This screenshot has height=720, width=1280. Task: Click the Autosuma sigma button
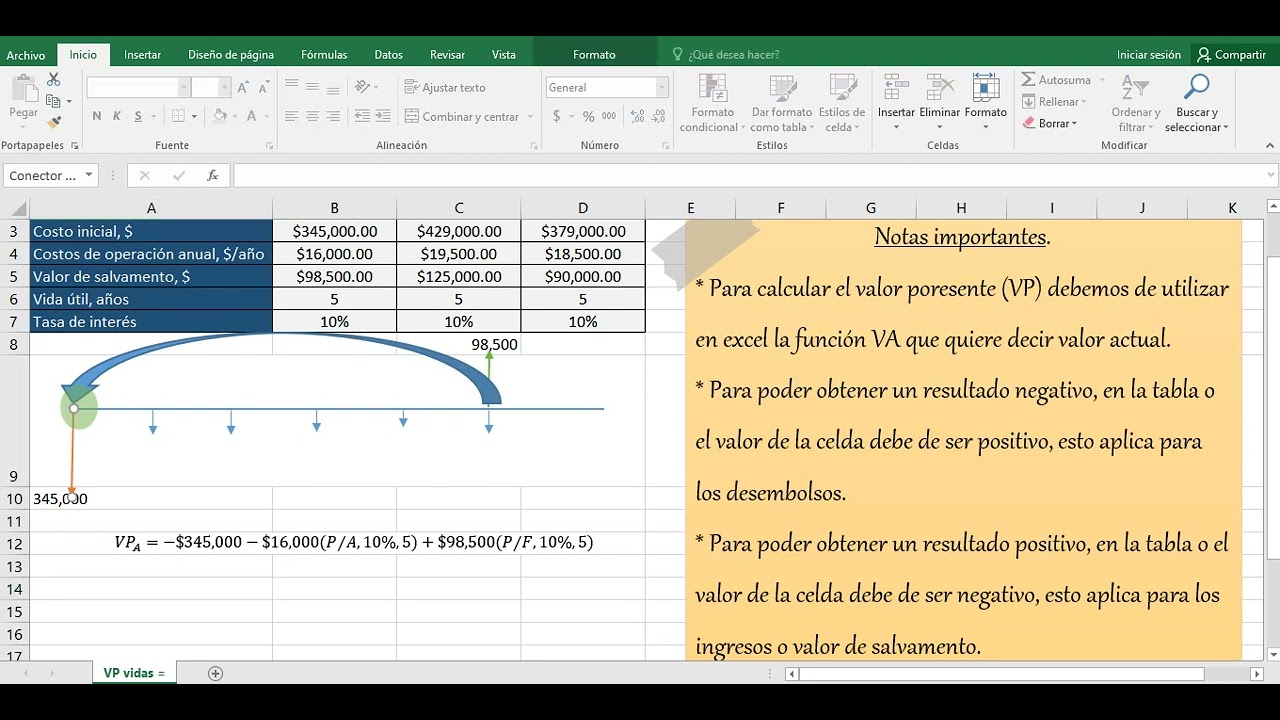[1056, 80]
